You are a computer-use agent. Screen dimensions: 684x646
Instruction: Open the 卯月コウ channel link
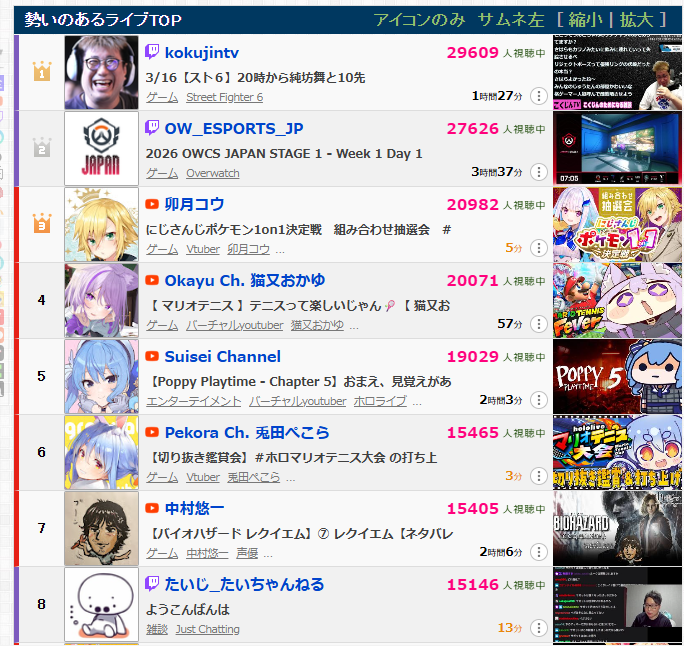click(x=194, y=204)
